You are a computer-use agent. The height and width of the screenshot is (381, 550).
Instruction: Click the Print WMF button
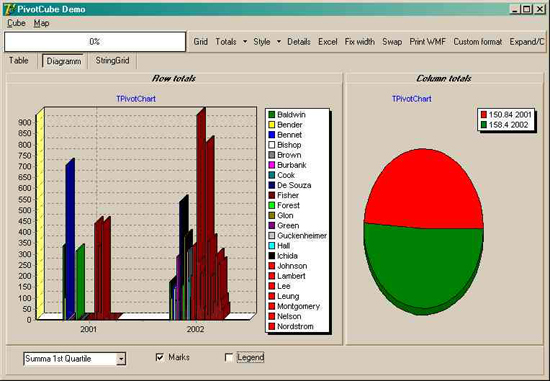[427, 42]
